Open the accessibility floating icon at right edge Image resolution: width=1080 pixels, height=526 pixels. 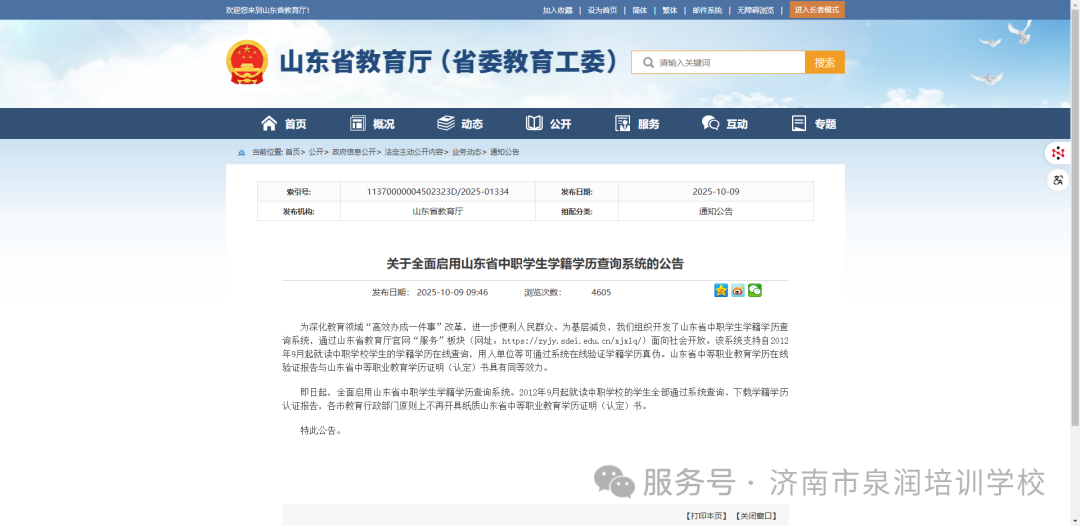point(1059,180)
